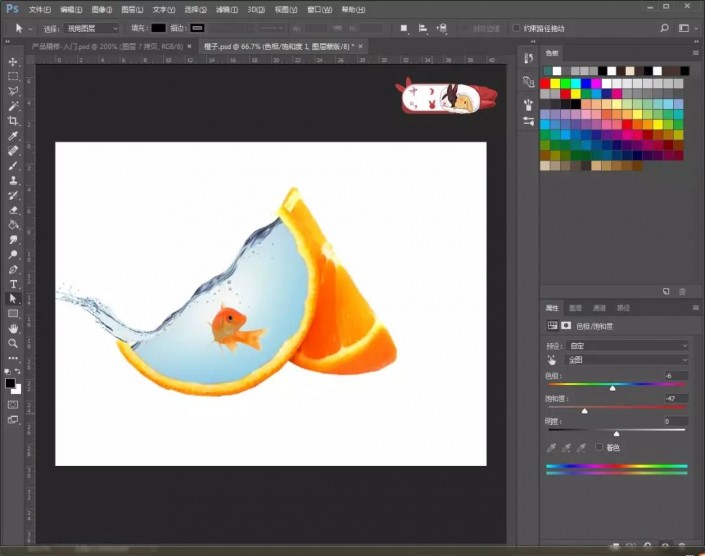The image size is (705, 556).
Task: Click the fill 填充 black color box
Action: click(x=158, y=28)
